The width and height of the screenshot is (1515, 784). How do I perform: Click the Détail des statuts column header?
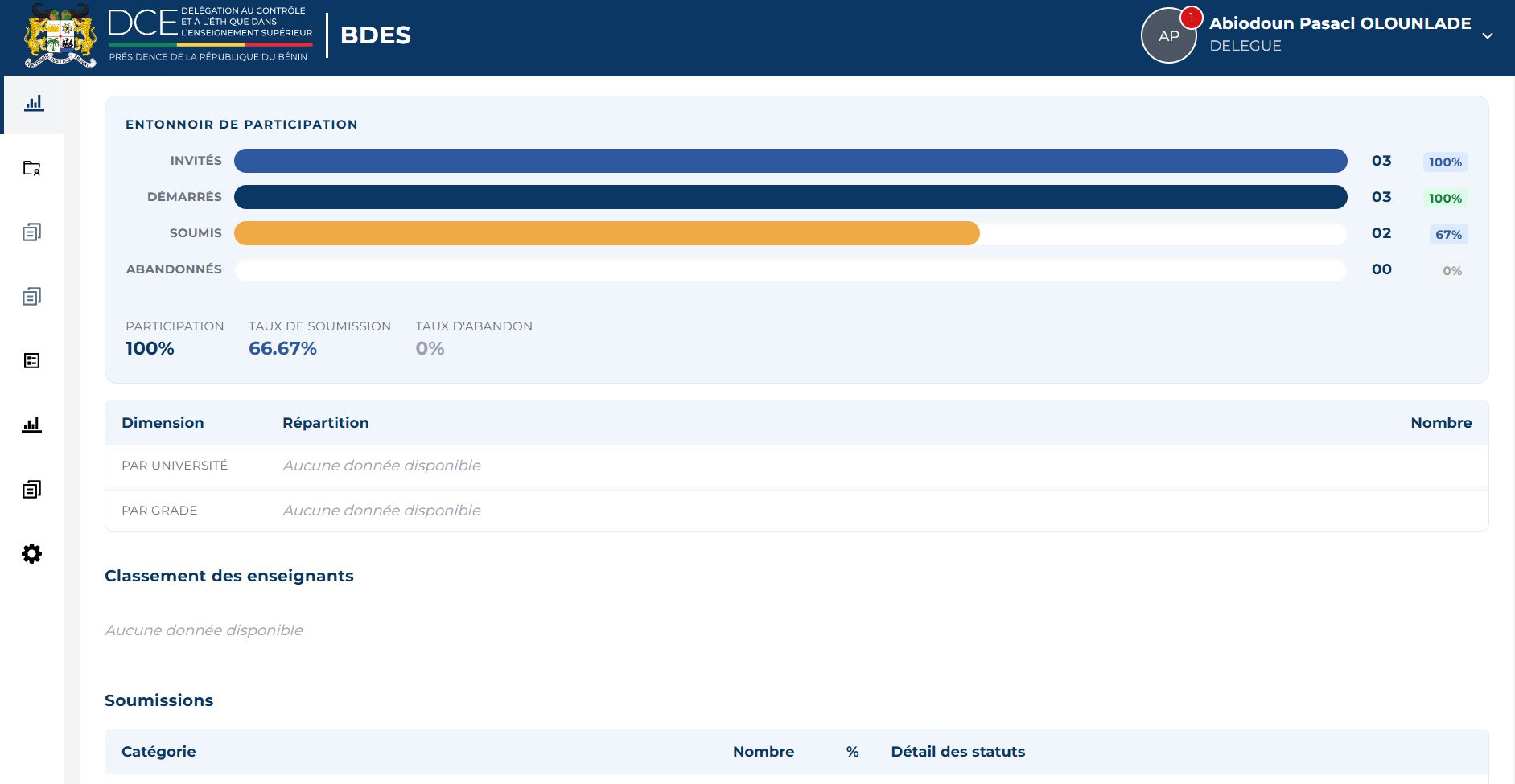pos(958,752)
